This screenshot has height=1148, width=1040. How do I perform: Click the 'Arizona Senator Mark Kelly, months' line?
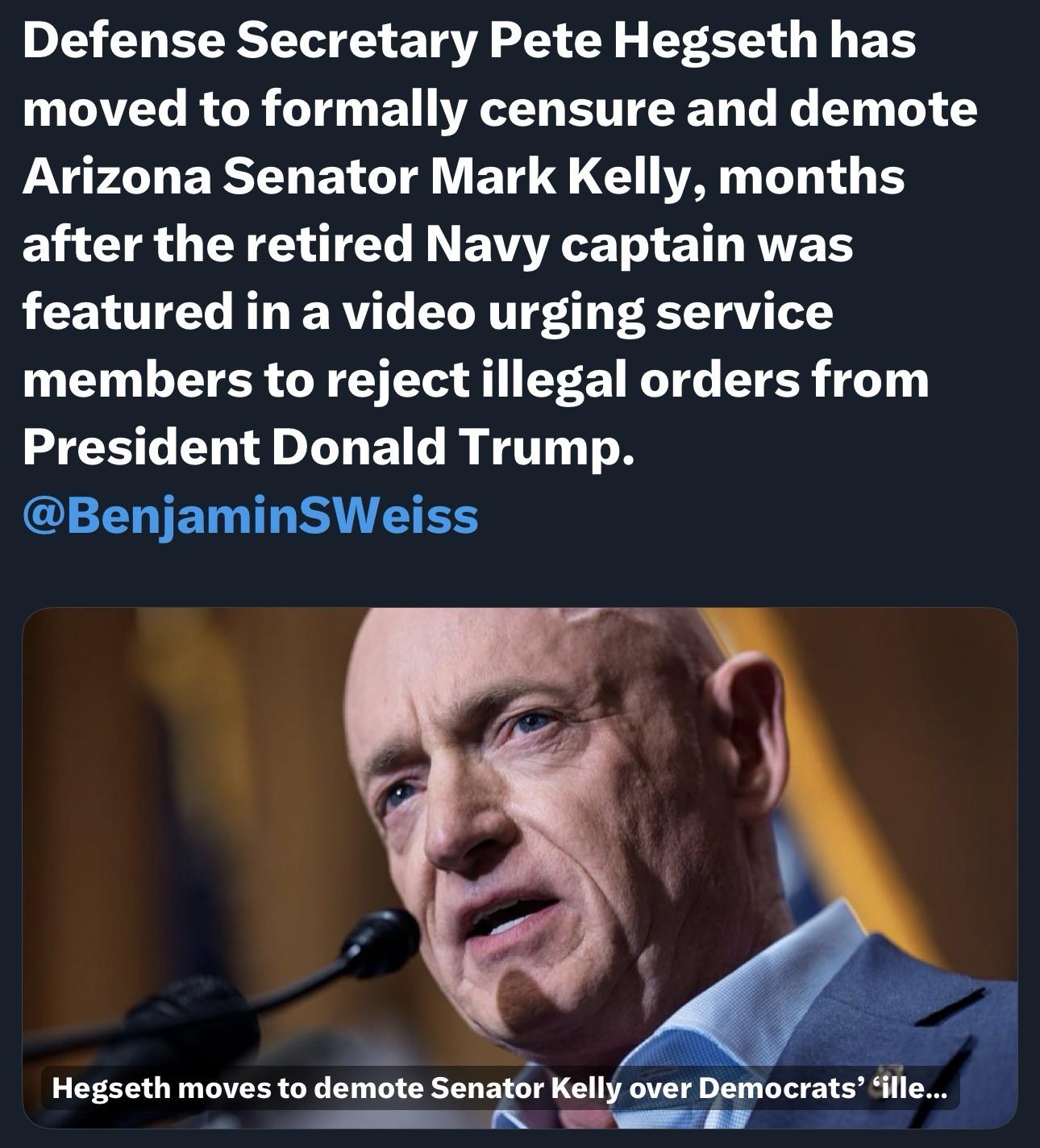464,177
